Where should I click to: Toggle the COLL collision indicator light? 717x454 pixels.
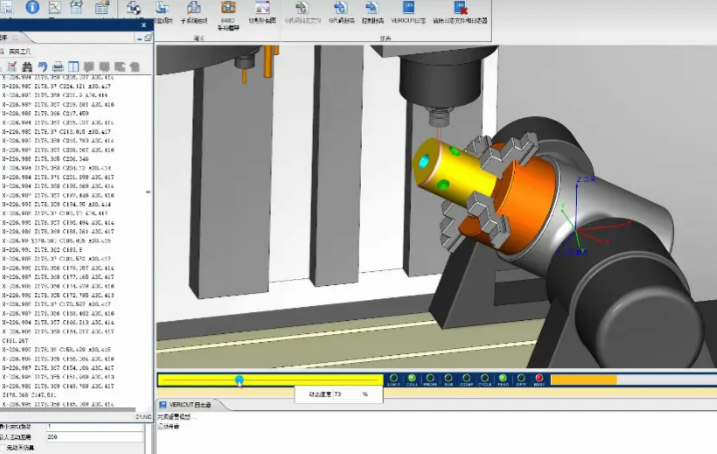click(x=411, y=379)
